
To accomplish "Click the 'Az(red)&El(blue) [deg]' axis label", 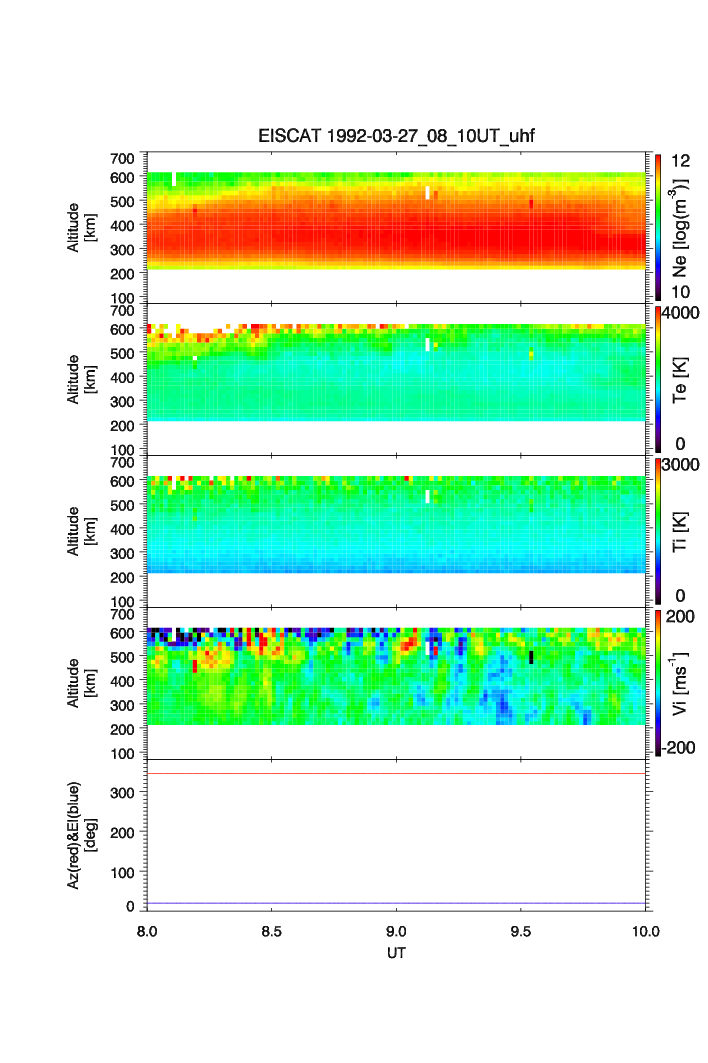I will (81, 835).
